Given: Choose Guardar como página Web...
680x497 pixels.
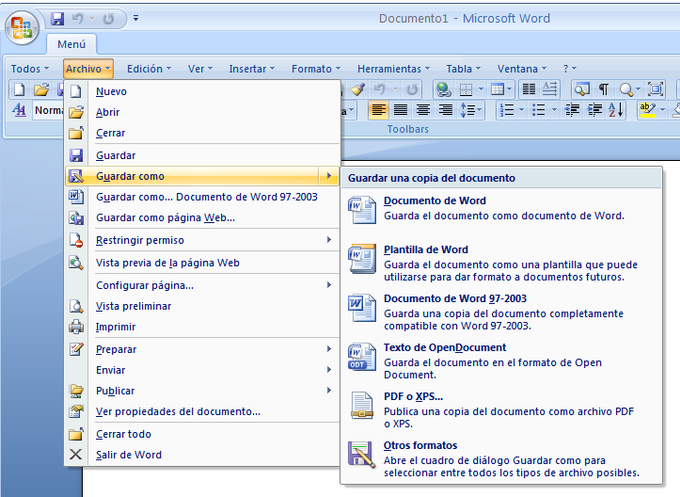Looking at the screenshot, I should tap(202, 217).
